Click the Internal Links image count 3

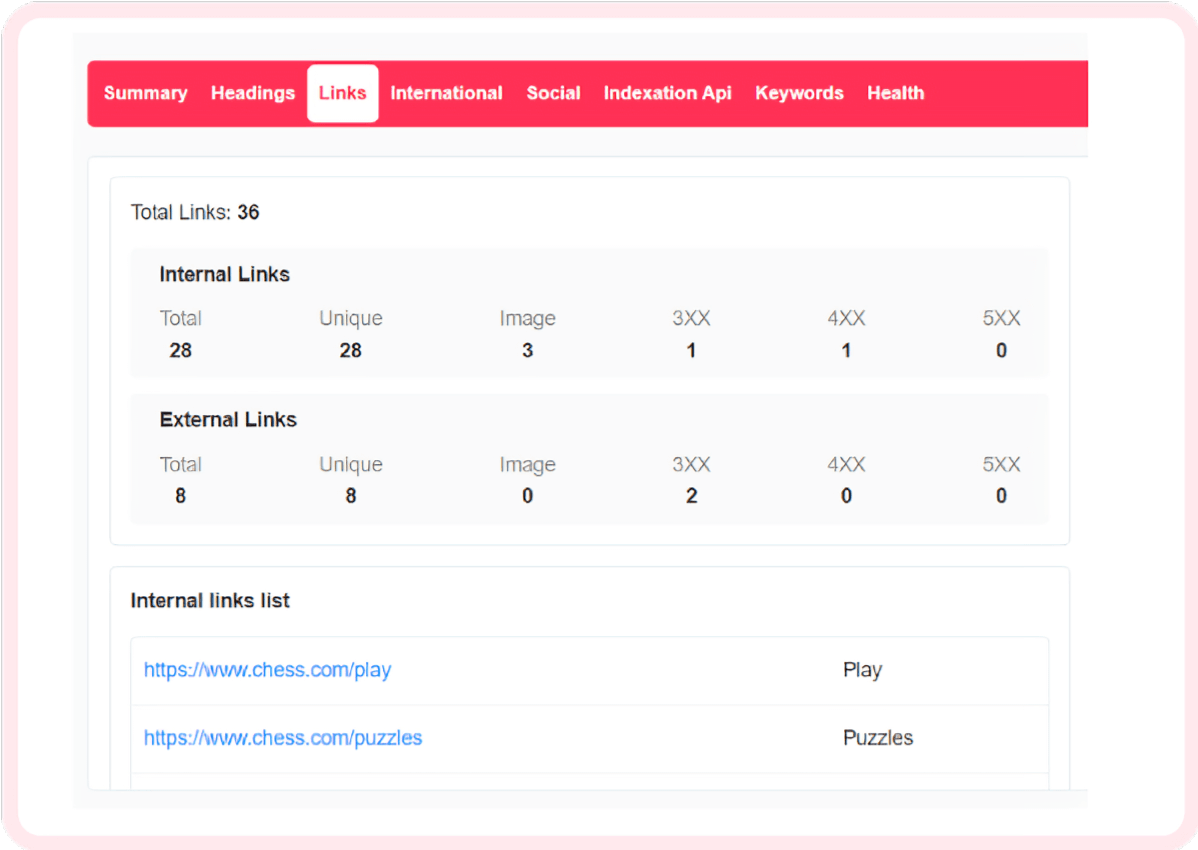point(527,351)
